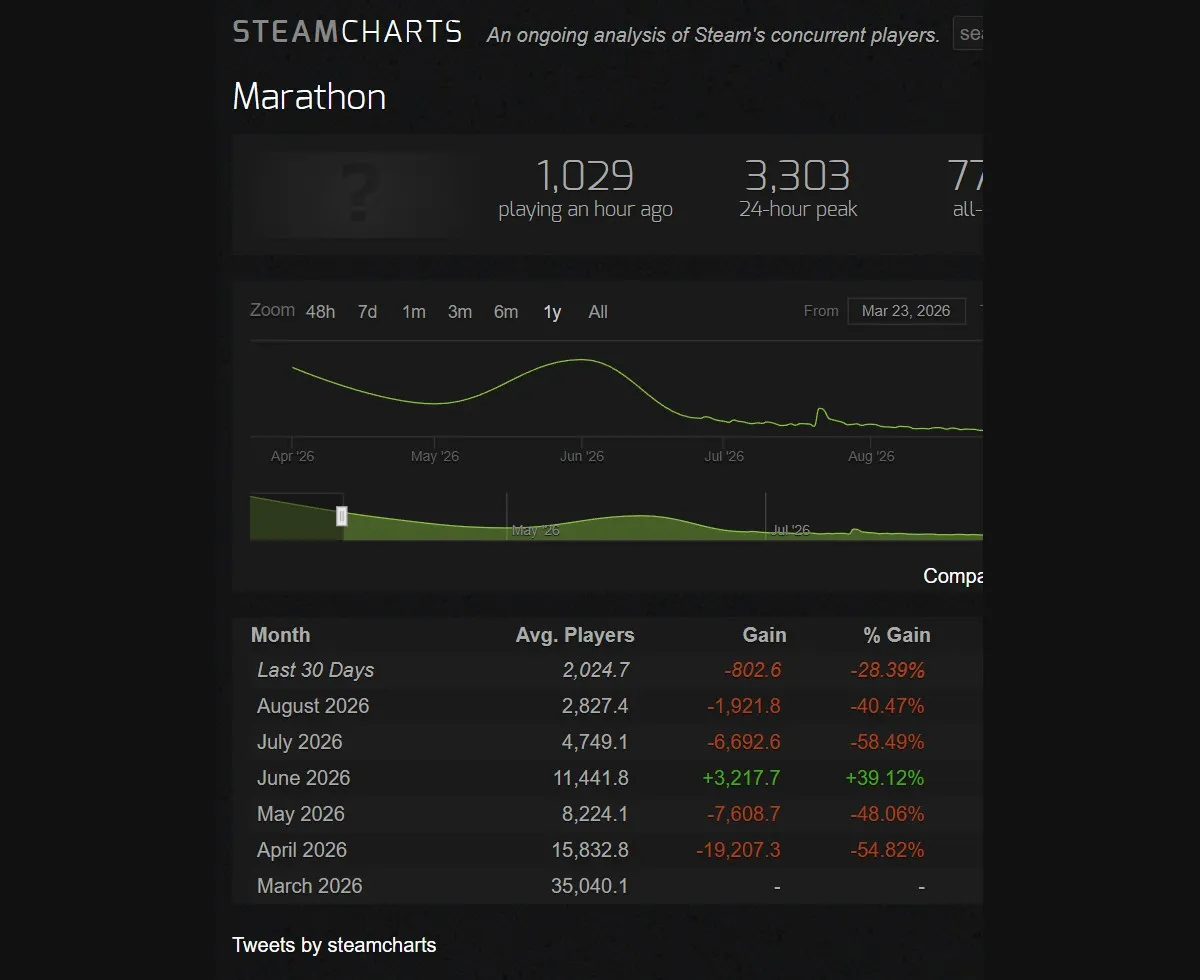Click the June peak on the chart line
1200x980 pixels.
click(580, 360)
